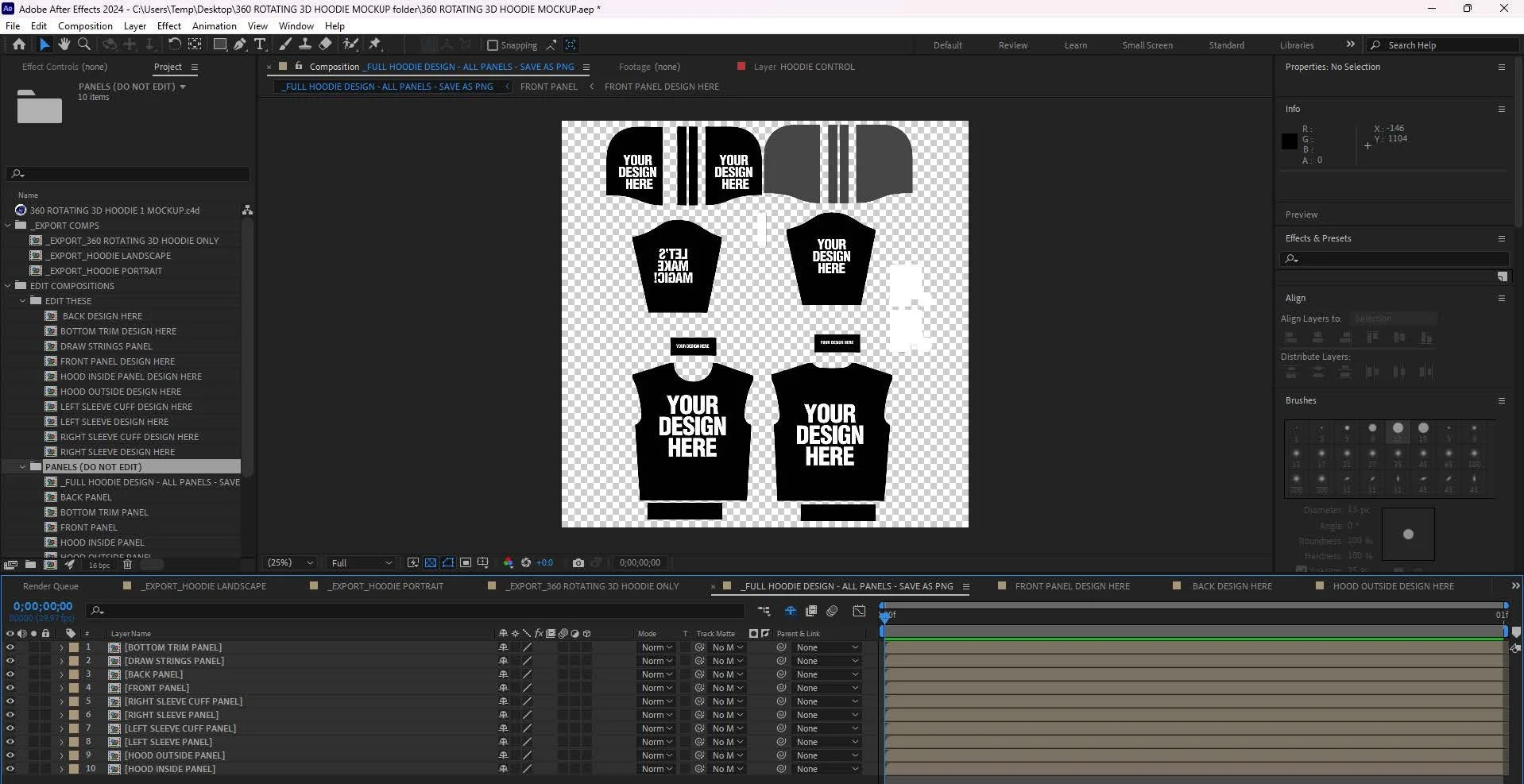This screenshot has height=784, width=1524.
Task: Select the Clone Stamp tool
Action: click(x=305, y=44)
